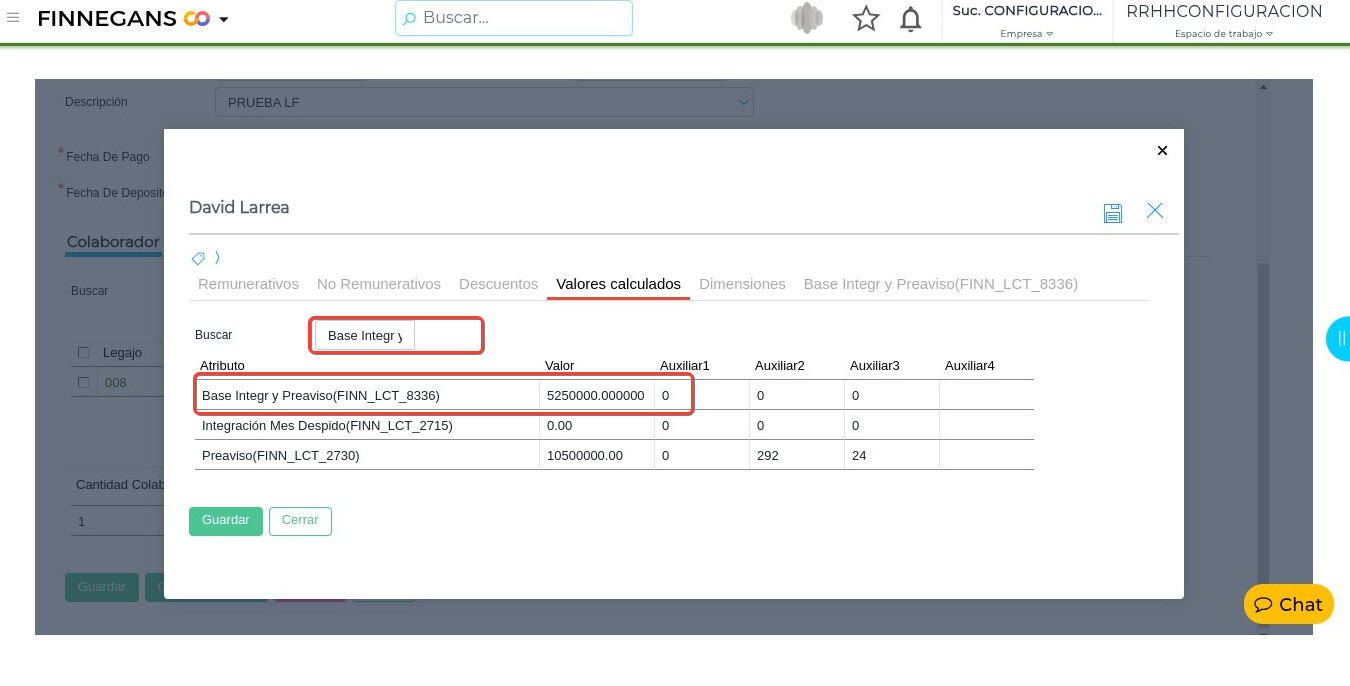The height and width of the screenshot is (686, 1350).
Task: Expand the Empresa selector dropdown
Action: 1026,33
